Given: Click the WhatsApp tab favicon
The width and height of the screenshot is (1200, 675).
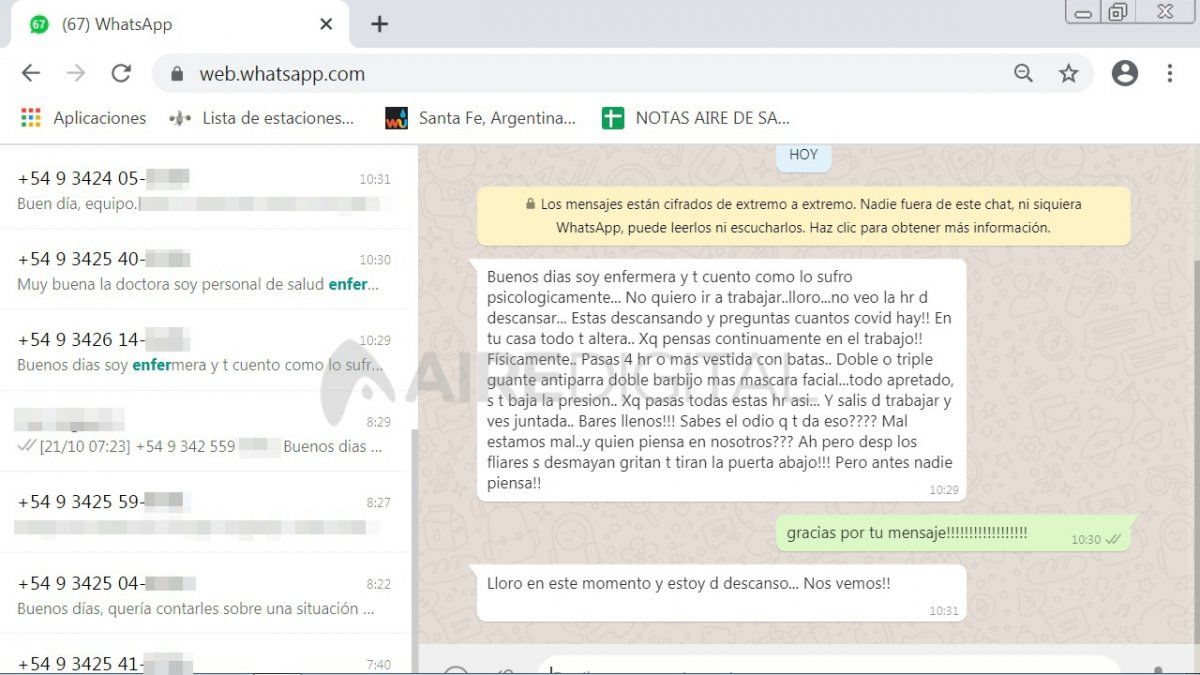Looking at the screenshot, I should pos(39,24).
